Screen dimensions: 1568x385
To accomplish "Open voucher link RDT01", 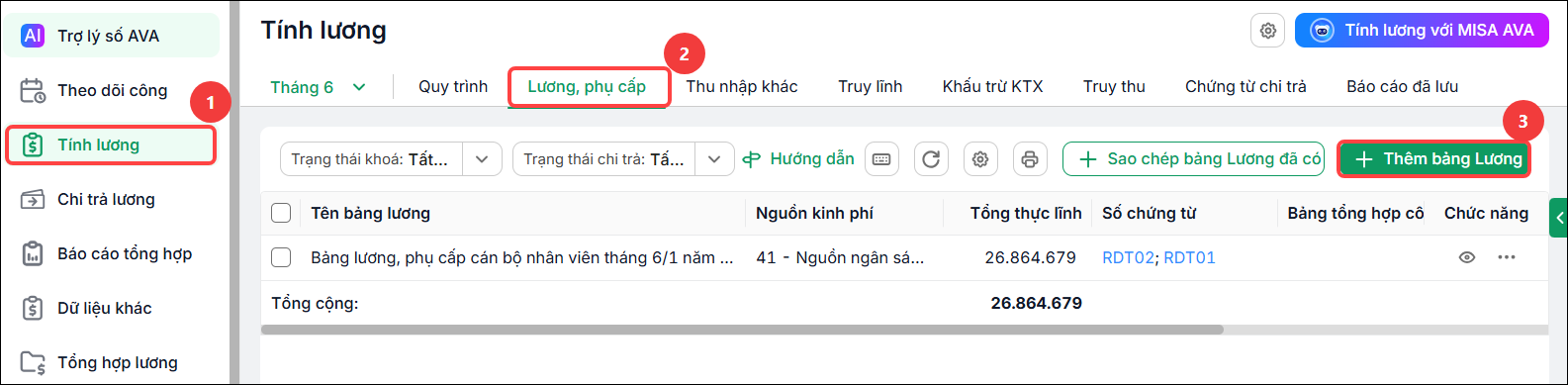I will [x=1189, y=257].
